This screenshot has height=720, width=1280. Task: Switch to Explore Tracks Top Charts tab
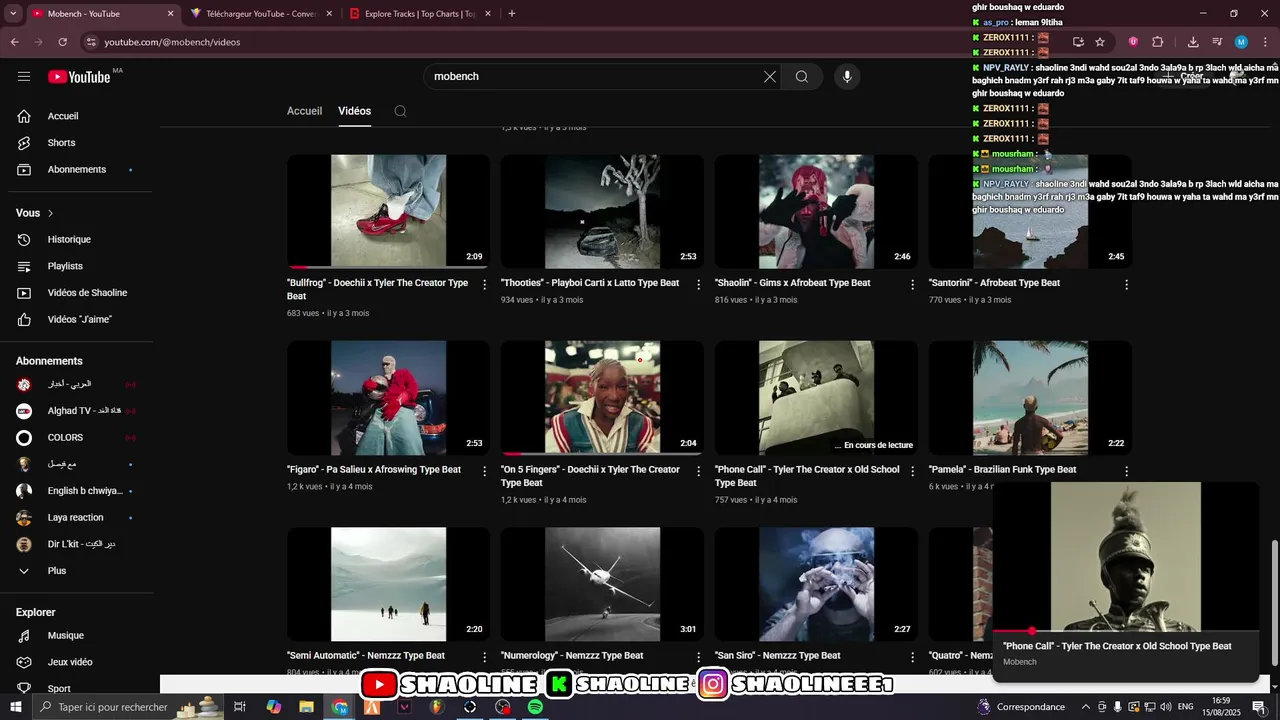pos(420,14)
